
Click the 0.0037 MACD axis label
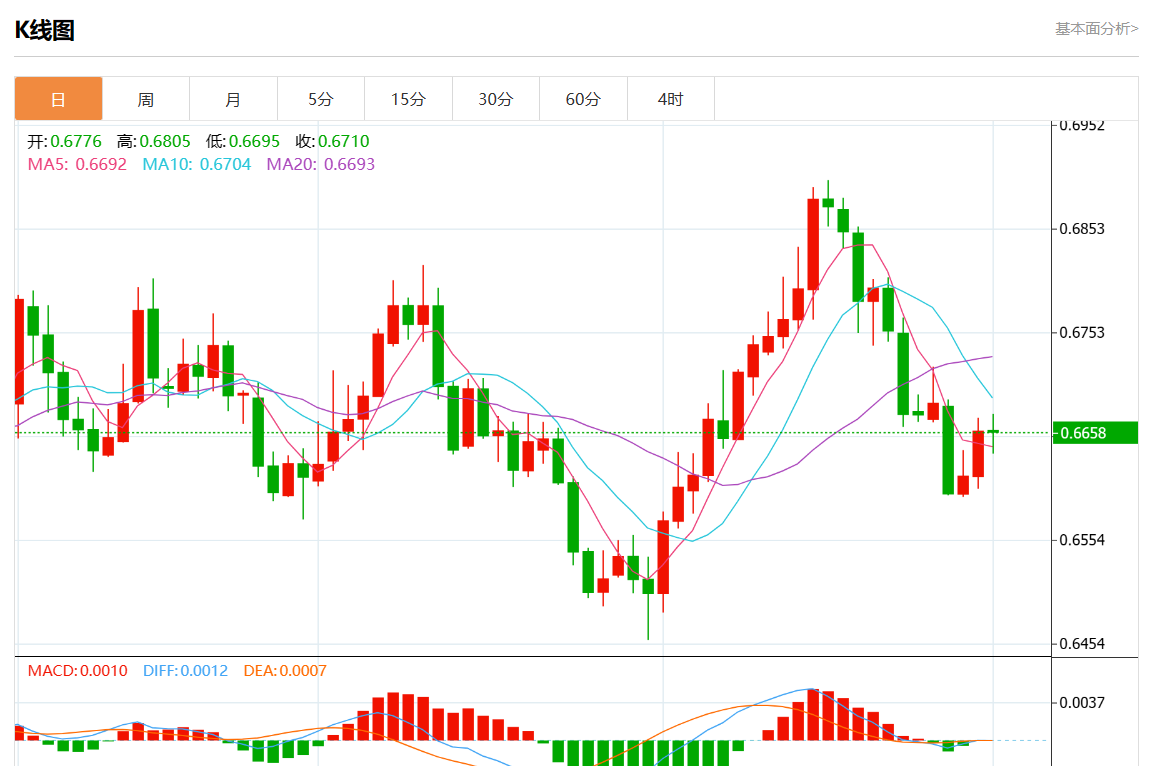tap(1082, 702)
